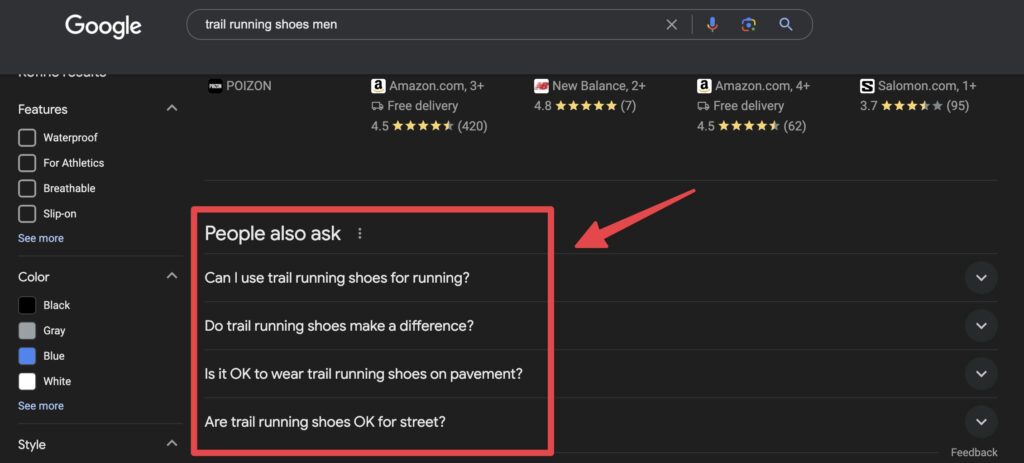This screenshot has height=463, width=1024.
Task: Expand 'Can I use trail running shoes' chevron
Action: [981, 278]
